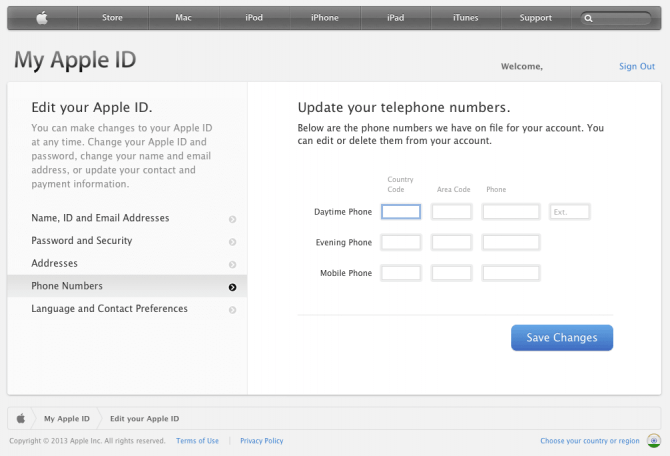The width and height of the screenshot is (670, 456).
Task: Open the Support navigation tab
Action: click(536, 18)
